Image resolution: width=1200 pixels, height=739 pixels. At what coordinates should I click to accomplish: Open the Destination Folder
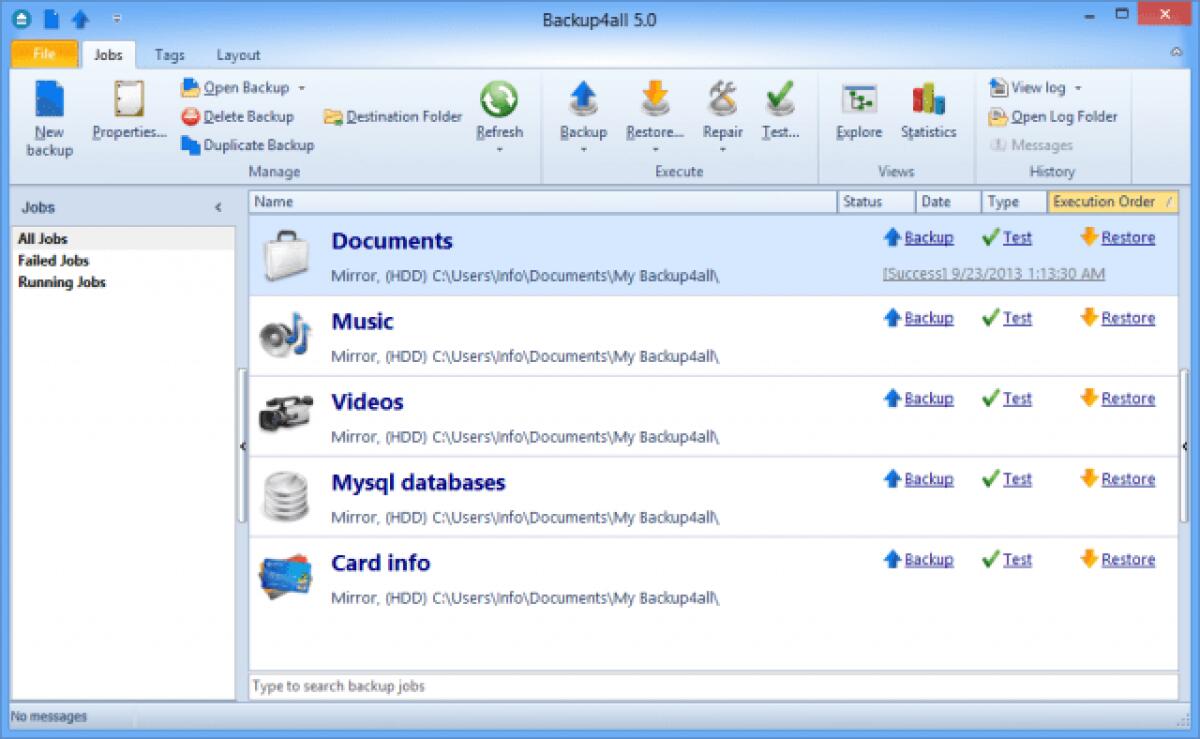tap(391, 116)
